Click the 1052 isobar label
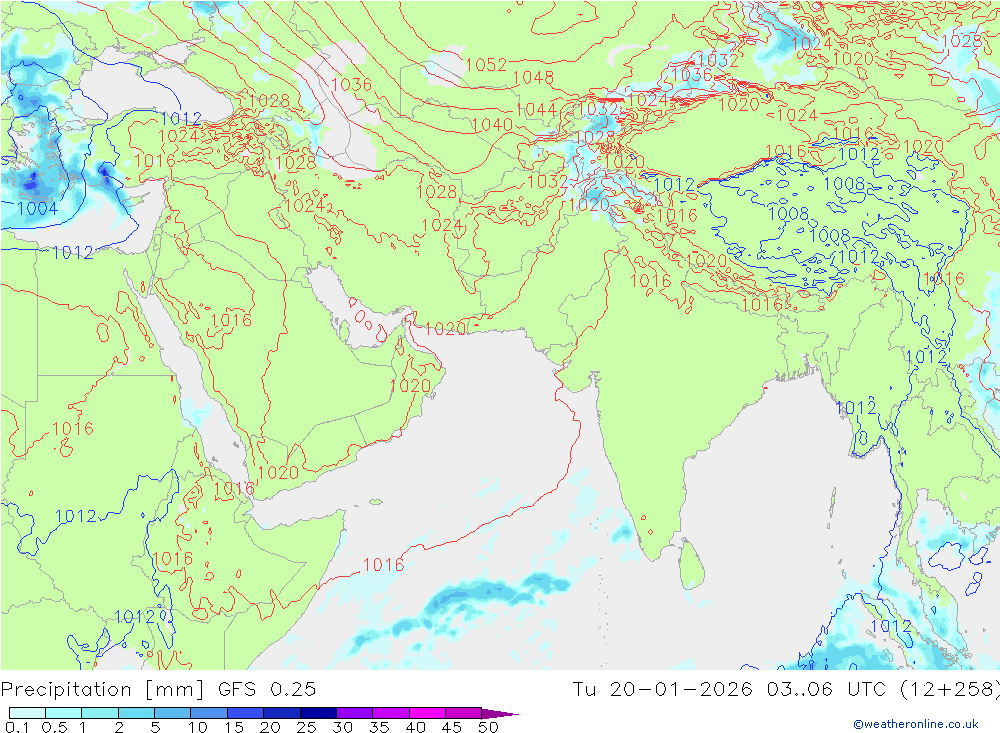 pos(486,64)
